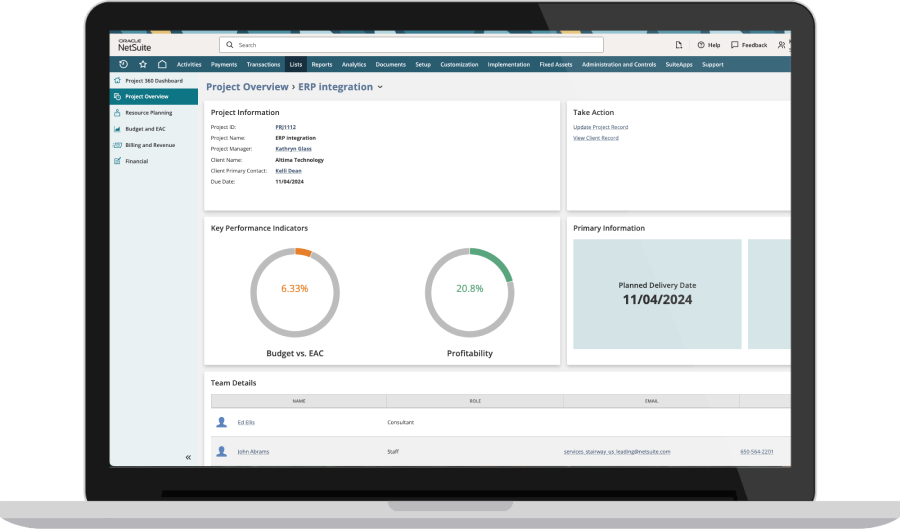The image size is (900, 529).
Task: Click the Financial sidebar icon
Action: (117, 161)
